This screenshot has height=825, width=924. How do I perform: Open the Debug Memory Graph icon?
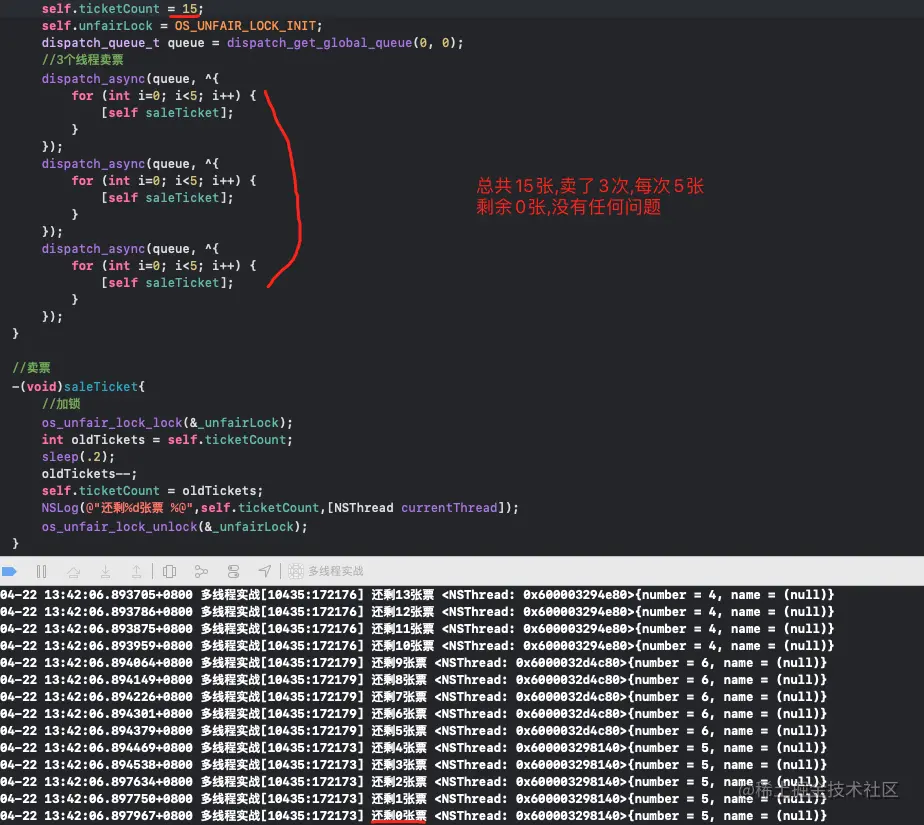[x=202, y=571]
